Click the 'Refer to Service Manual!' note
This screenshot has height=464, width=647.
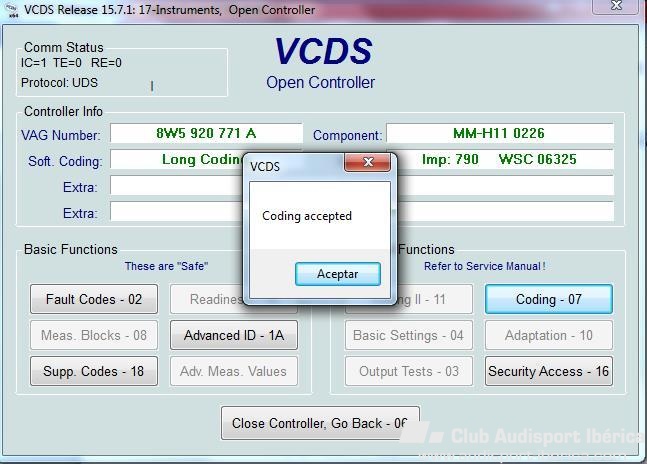click(x=485, y=266)
